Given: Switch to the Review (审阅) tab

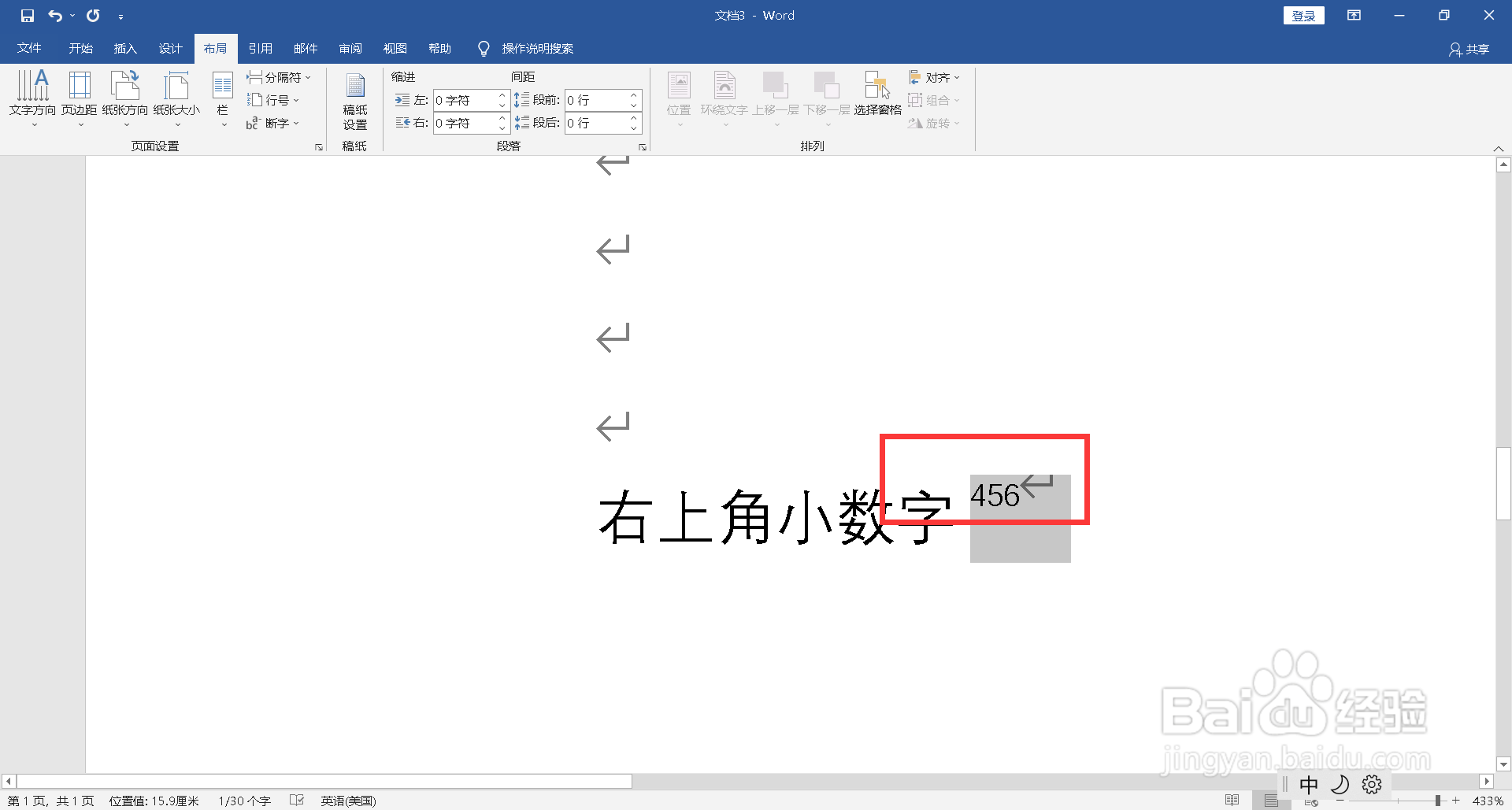Looking at the screenshot, I should click(350, 48).
